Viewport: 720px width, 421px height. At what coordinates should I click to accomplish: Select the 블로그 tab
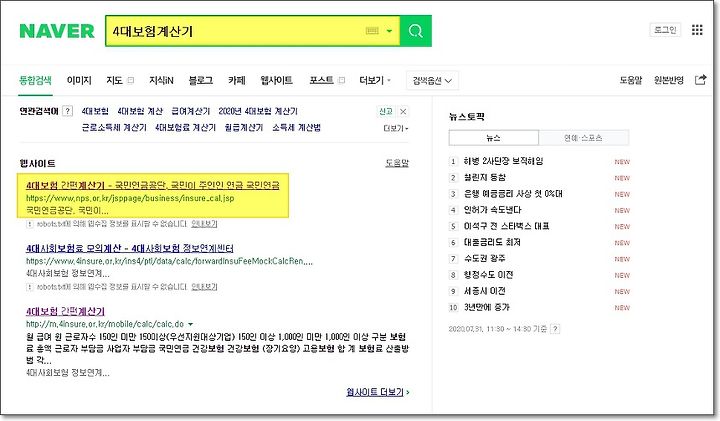[201, 80]
